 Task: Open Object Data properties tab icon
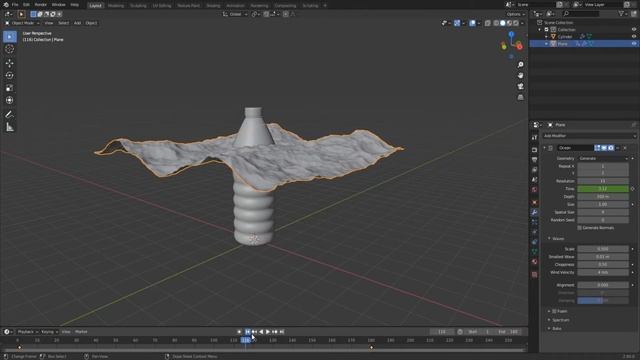tap(534, 252)
